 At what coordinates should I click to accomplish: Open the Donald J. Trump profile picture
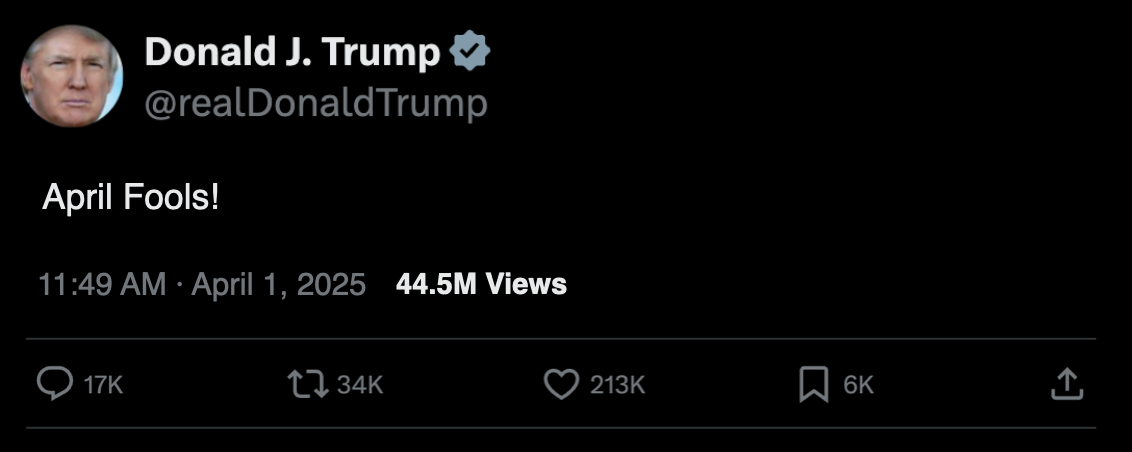(72, 75)
